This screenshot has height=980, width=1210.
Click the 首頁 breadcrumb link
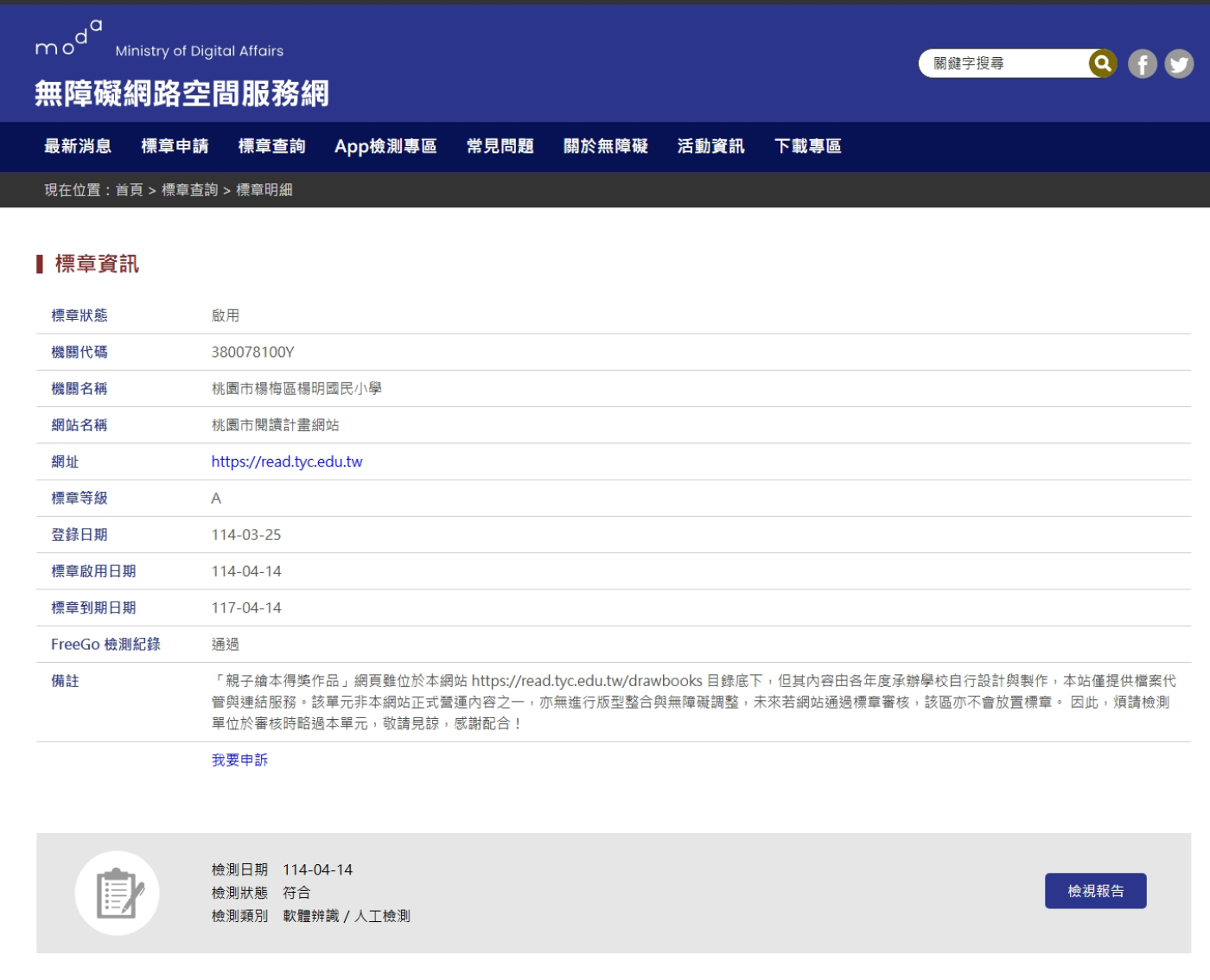129,190
